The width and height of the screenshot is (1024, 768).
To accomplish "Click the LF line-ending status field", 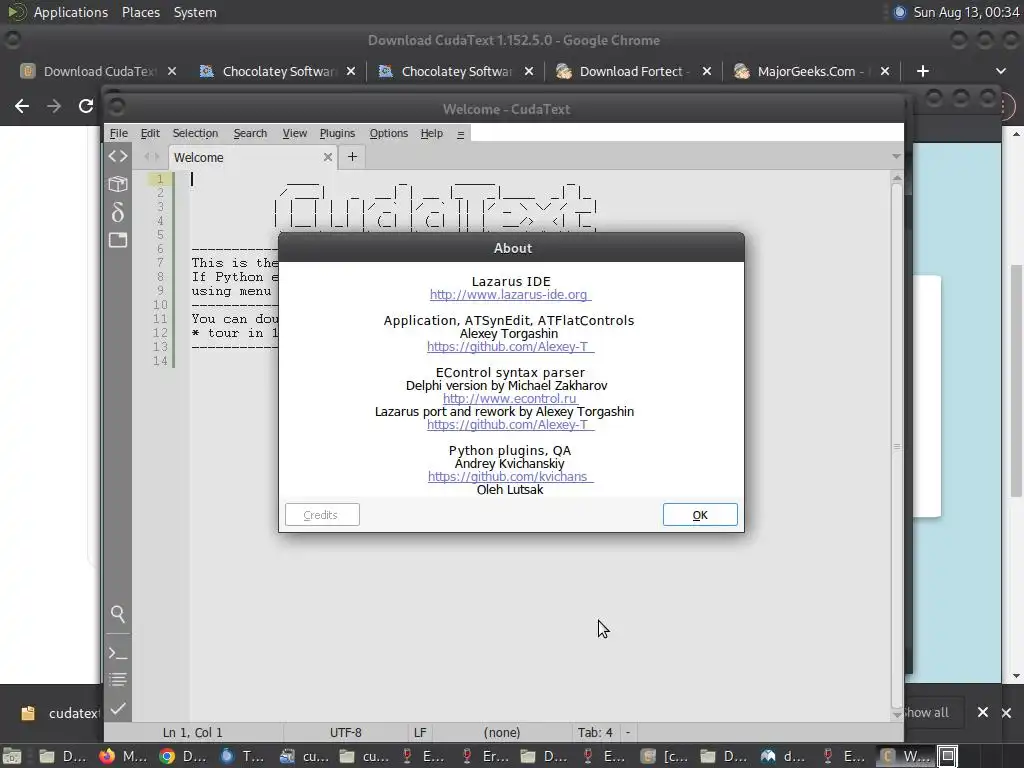I will [x=420, y=733].
